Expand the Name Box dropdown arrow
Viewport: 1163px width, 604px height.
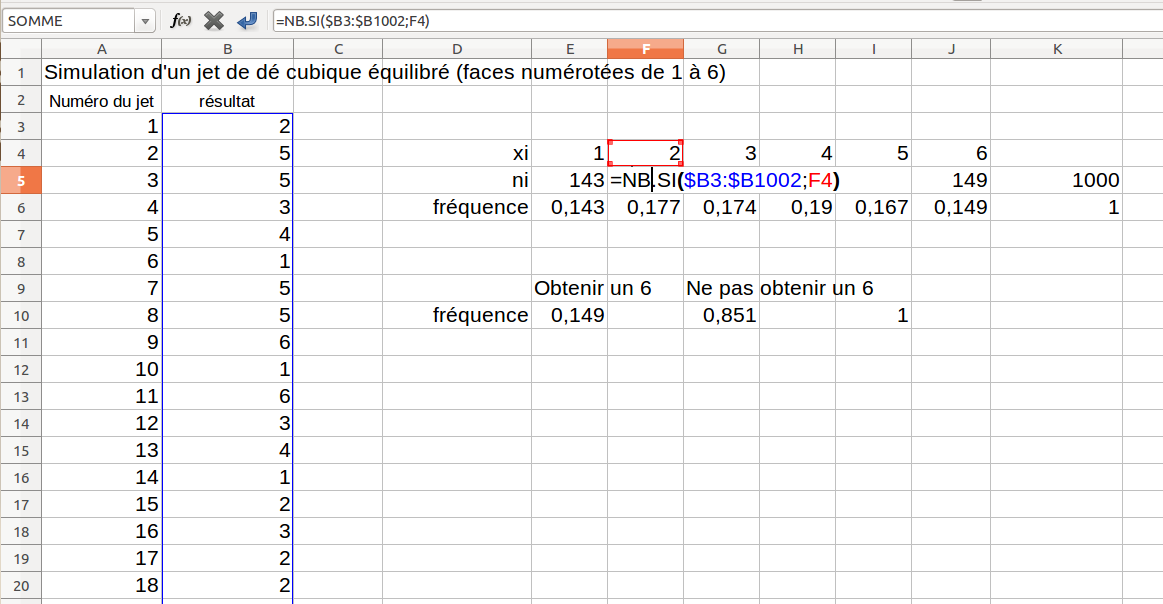[146, 21]
